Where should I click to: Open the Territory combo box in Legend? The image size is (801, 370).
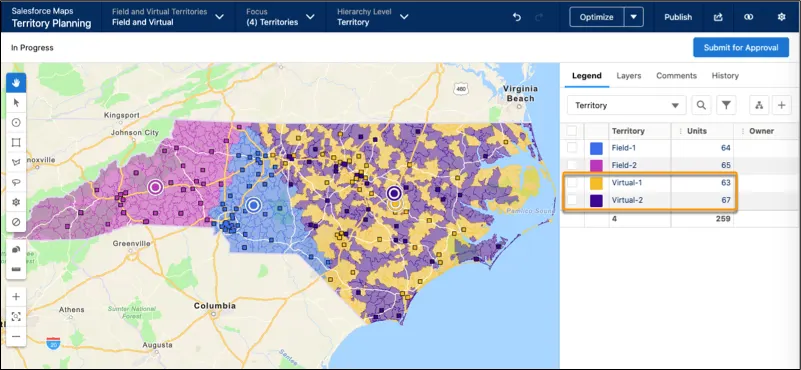point(626,105)
